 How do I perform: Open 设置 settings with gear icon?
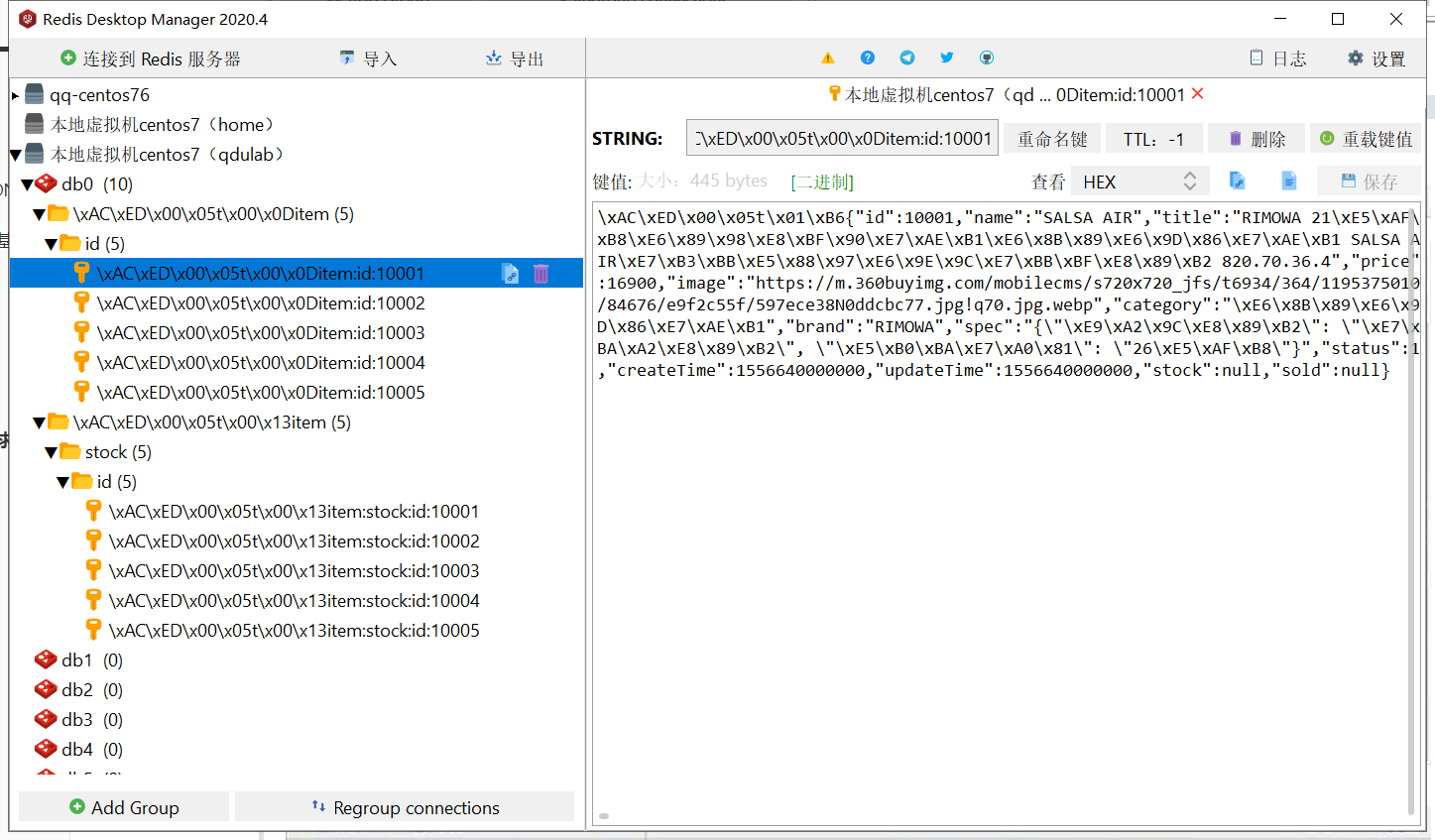(1376, 59)
